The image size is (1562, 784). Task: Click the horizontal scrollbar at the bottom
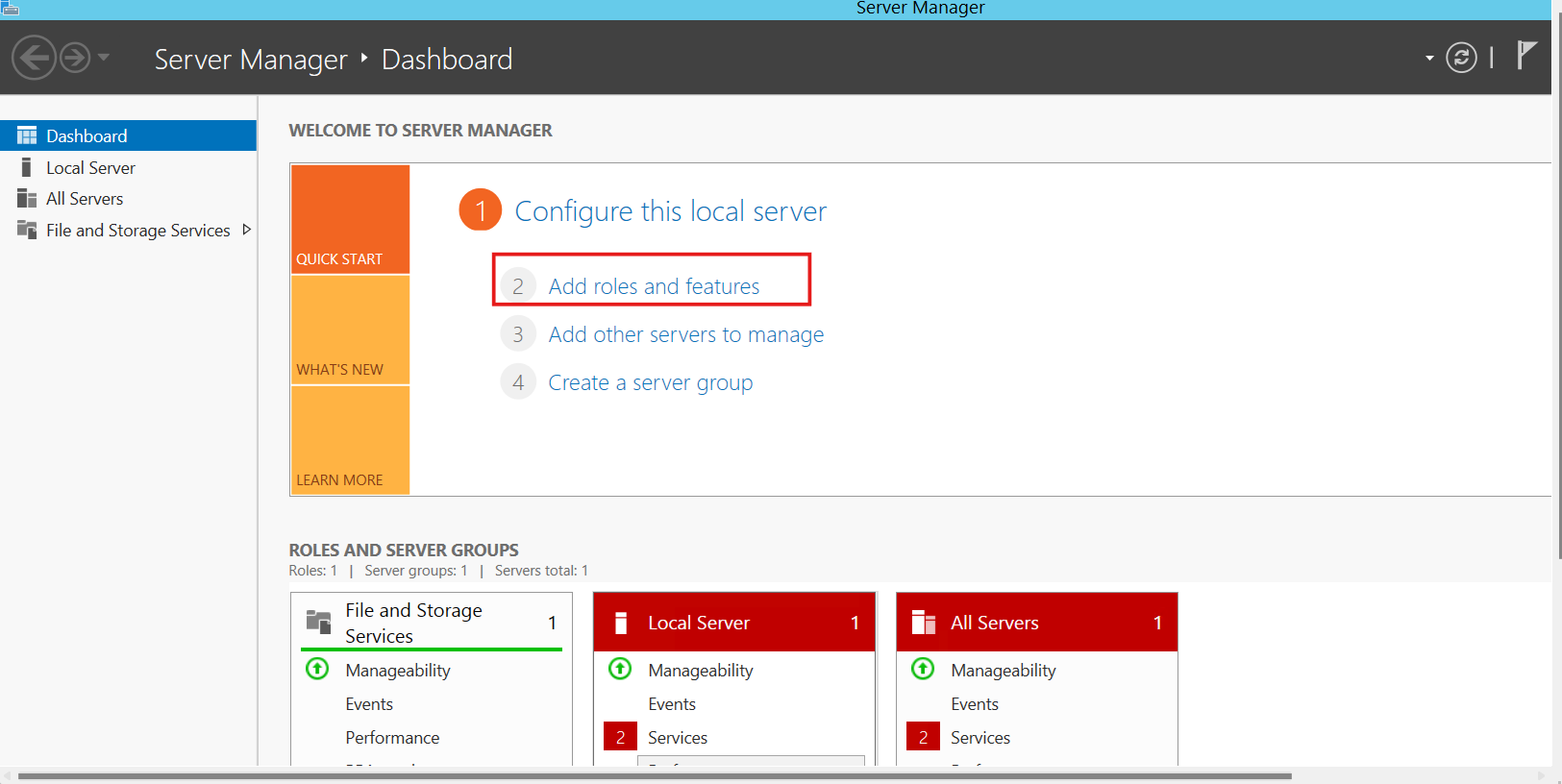tap(654, 776)
